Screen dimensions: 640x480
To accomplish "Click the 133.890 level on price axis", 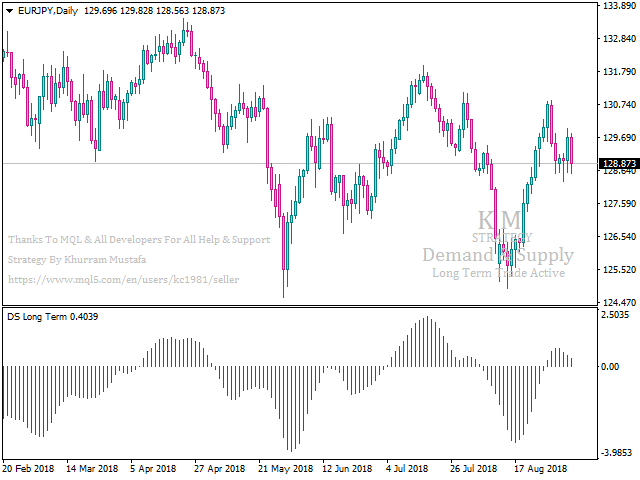I will [618, 6].
